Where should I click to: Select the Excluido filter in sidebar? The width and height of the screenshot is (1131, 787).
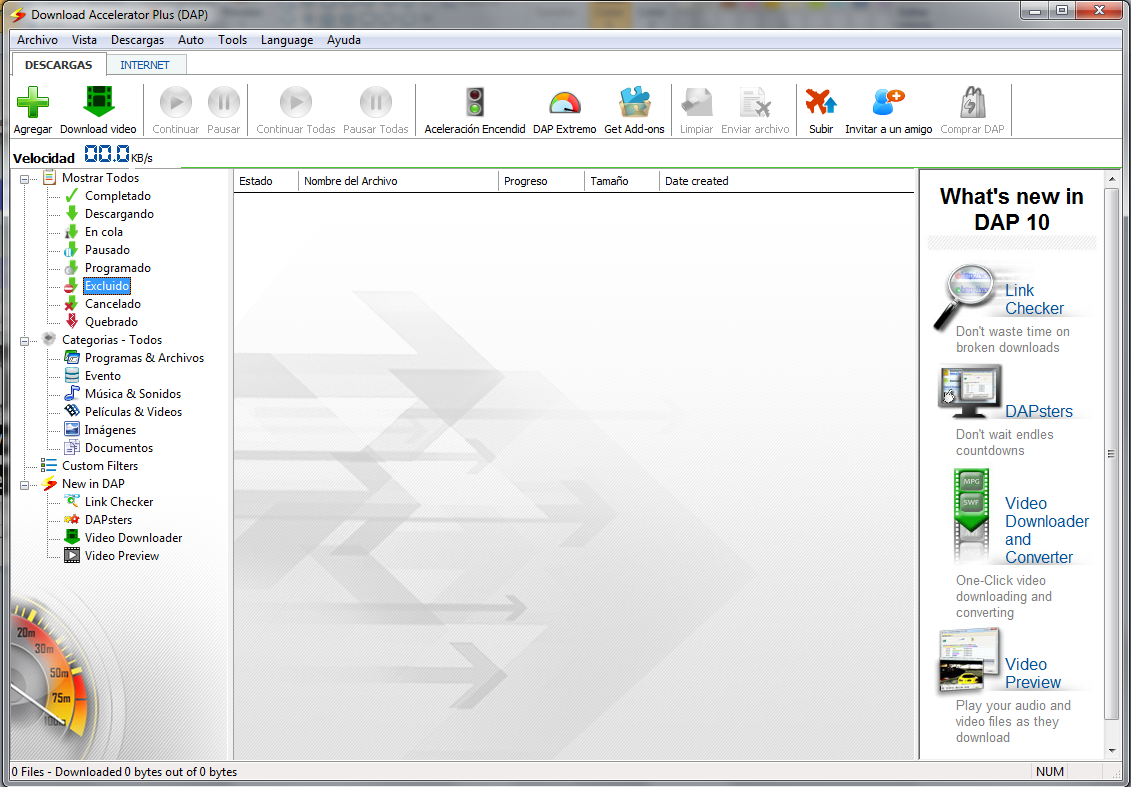click(x=106, y=285)
